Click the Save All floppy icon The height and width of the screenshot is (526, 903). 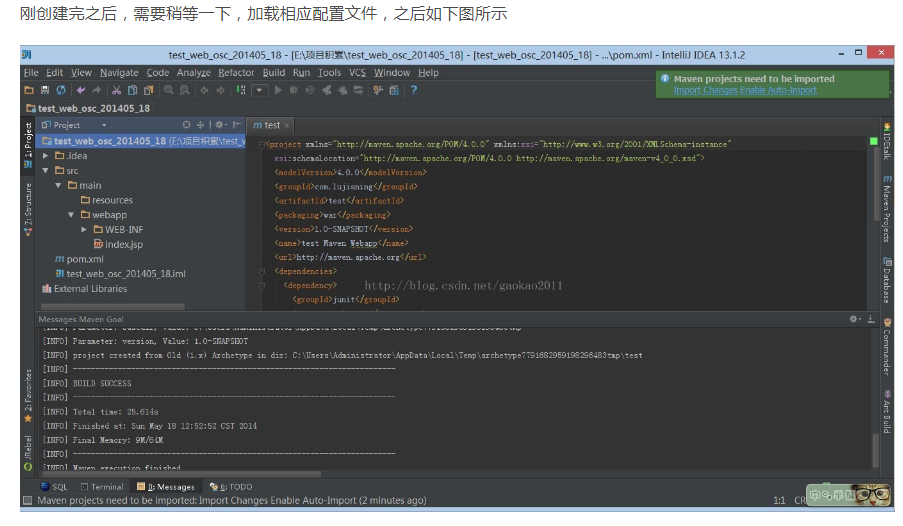click(x=45, y=90)
